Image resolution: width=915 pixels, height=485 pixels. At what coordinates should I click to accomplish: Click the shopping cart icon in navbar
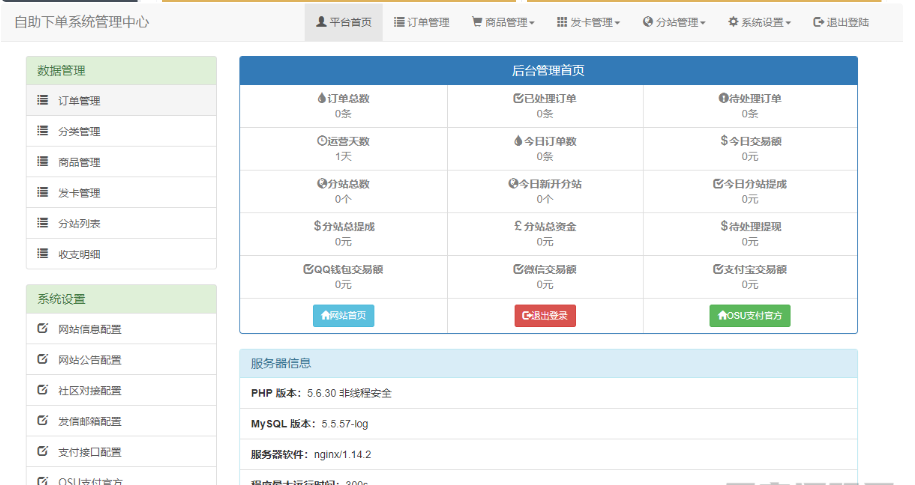click(477, 22)
